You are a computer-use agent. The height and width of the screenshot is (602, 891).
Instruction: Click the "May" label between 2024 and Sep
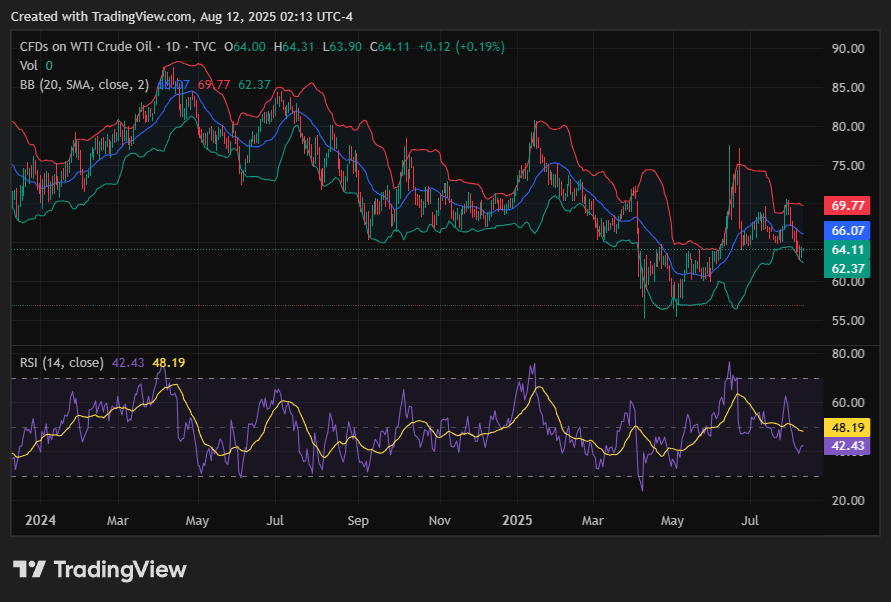point(197,520)
